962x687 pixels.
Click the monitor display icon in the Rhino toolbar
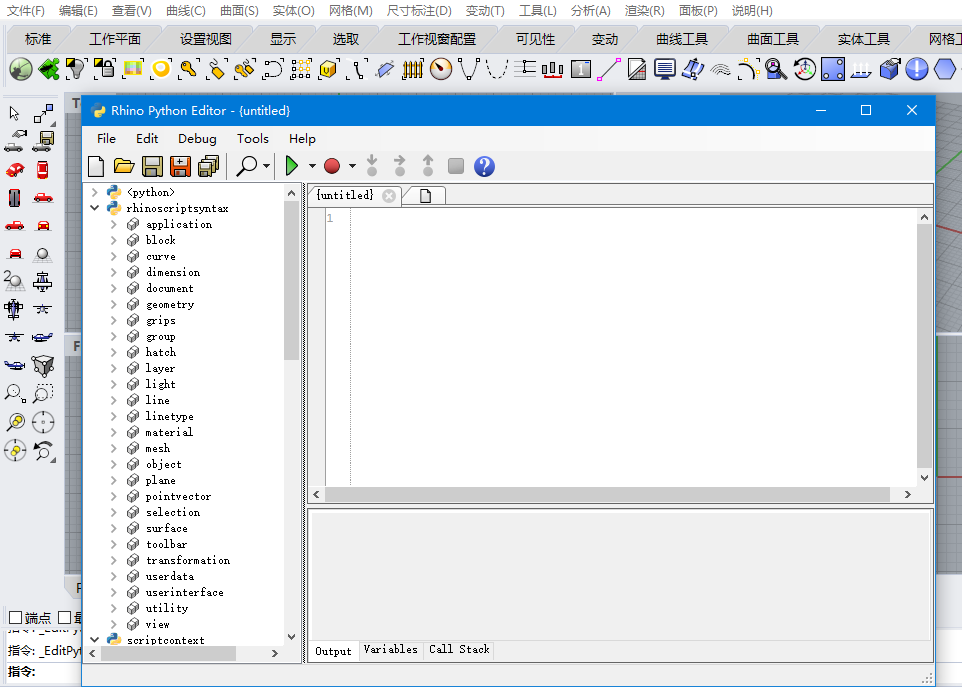coord(665,69)
